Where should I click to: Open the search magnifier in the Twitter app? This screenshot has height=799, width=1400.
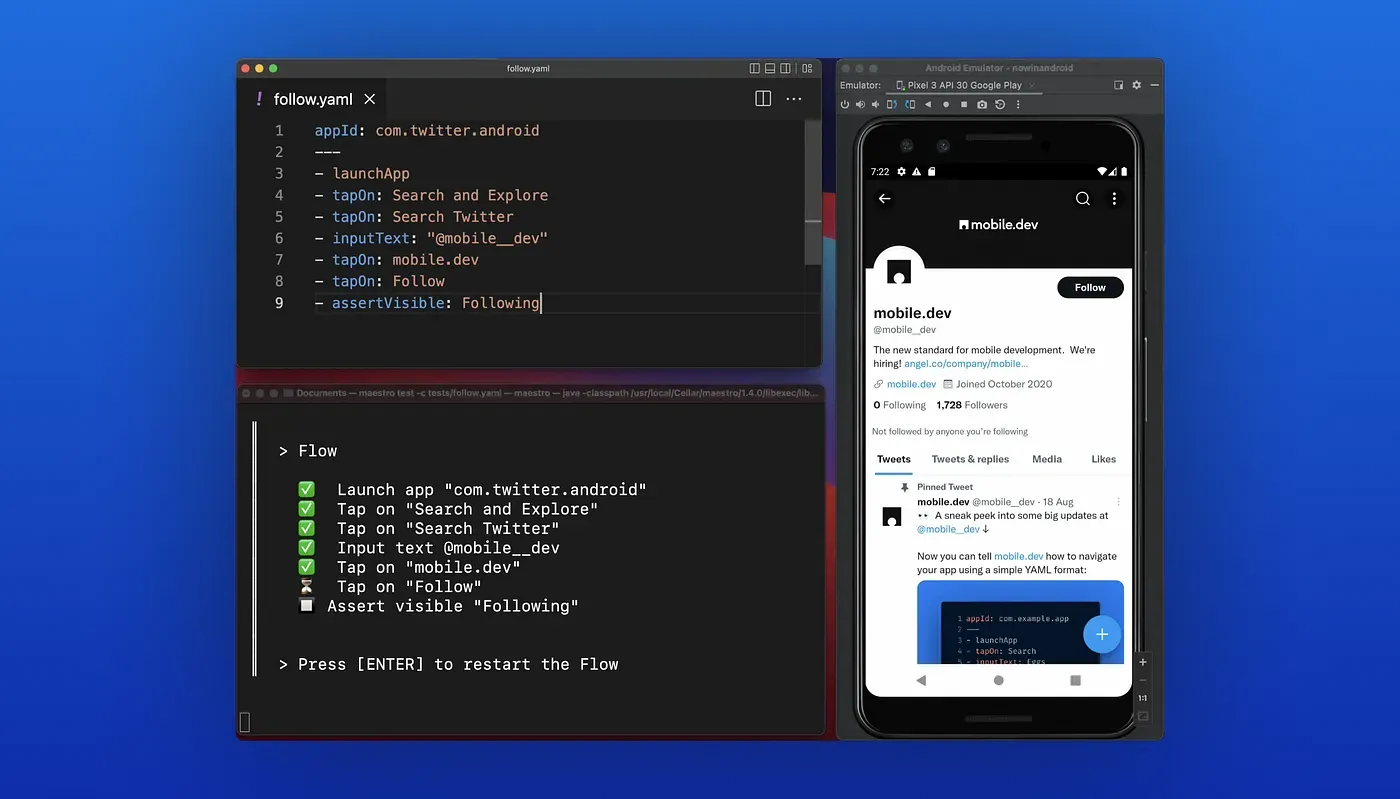point(1082,198)
